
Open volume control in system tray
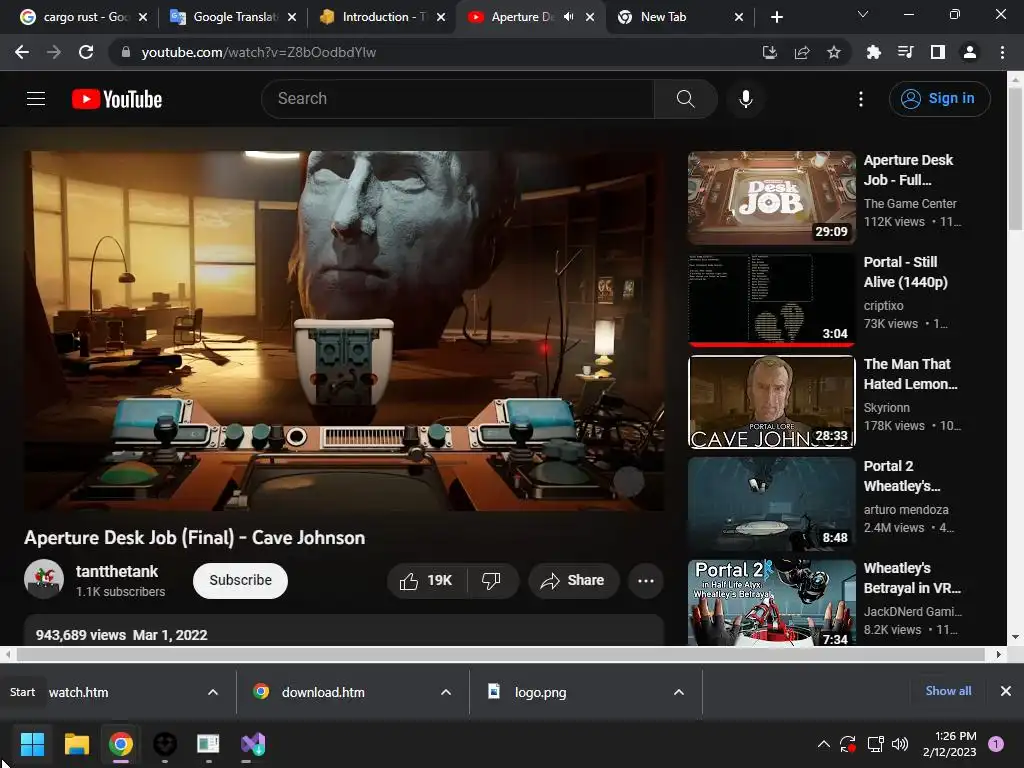tap(900, 744)
